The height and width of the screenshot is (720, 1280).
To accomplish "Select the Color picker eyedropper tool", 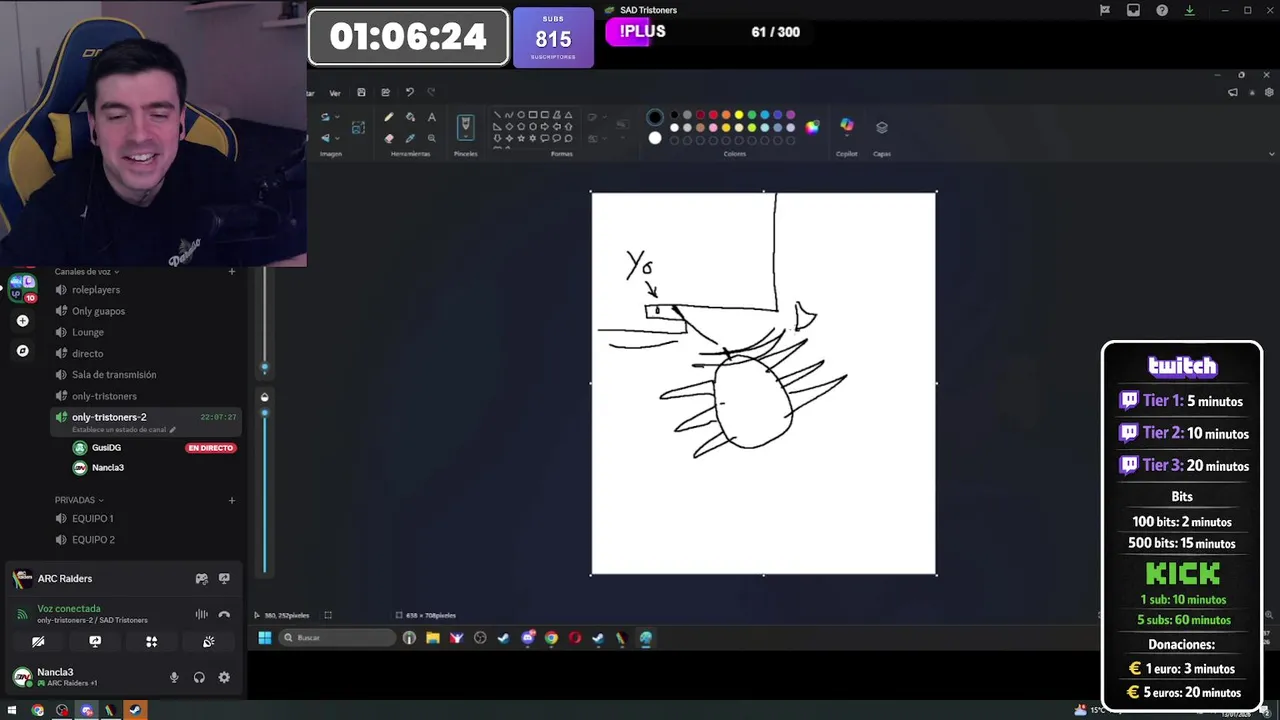I will coord(411,138).
